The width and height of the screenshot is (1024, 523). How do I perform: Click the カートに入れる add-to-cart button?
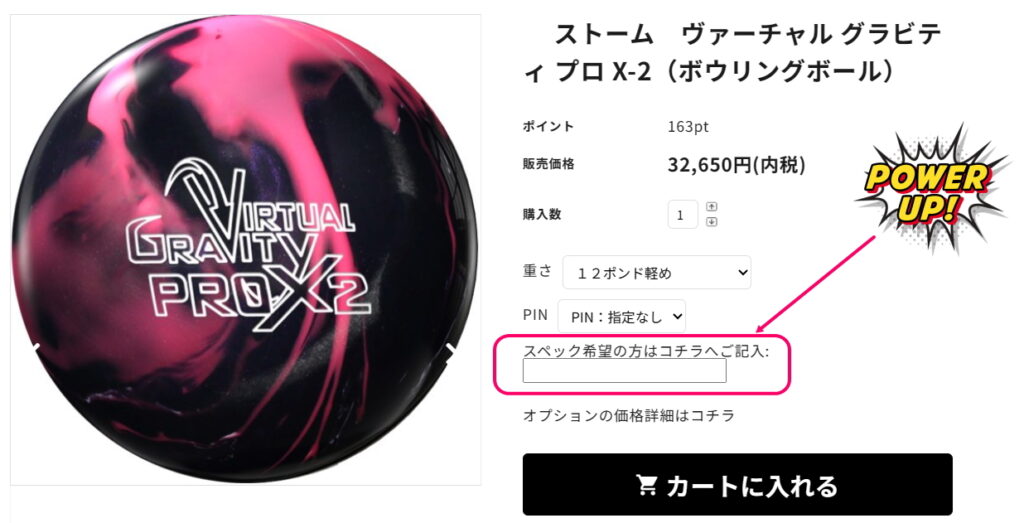click(x=737, y=484)
